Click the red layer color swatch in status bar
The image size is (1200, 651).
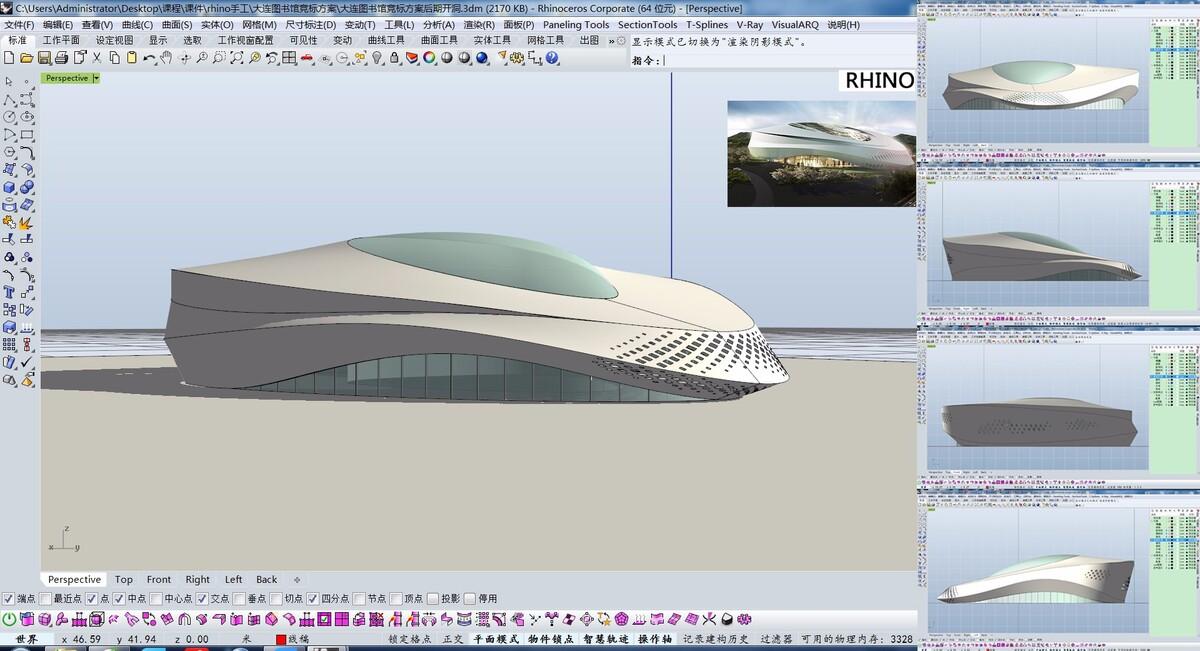click(x=281, y=639)
